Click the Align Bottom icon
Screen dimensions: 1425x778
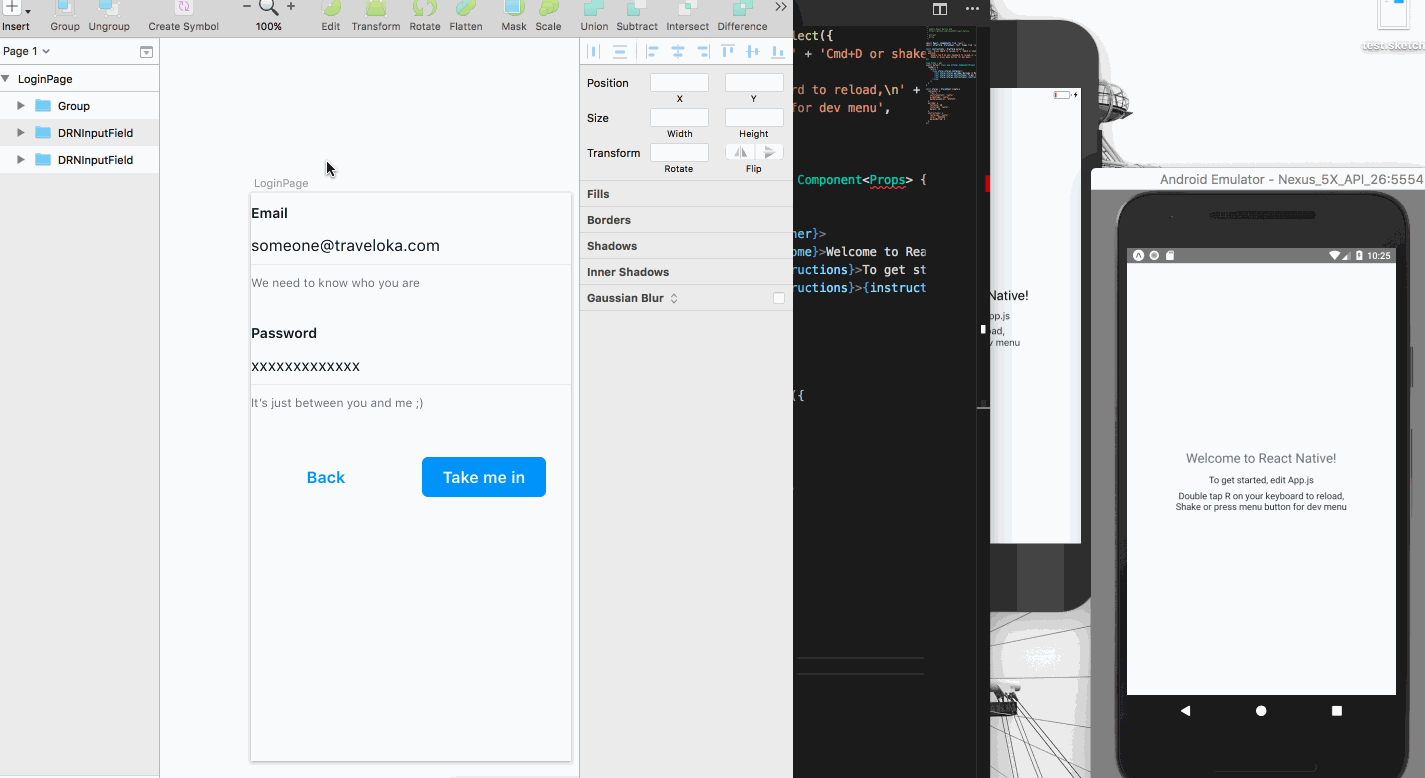pyautogui.click(x=777, y=51)
